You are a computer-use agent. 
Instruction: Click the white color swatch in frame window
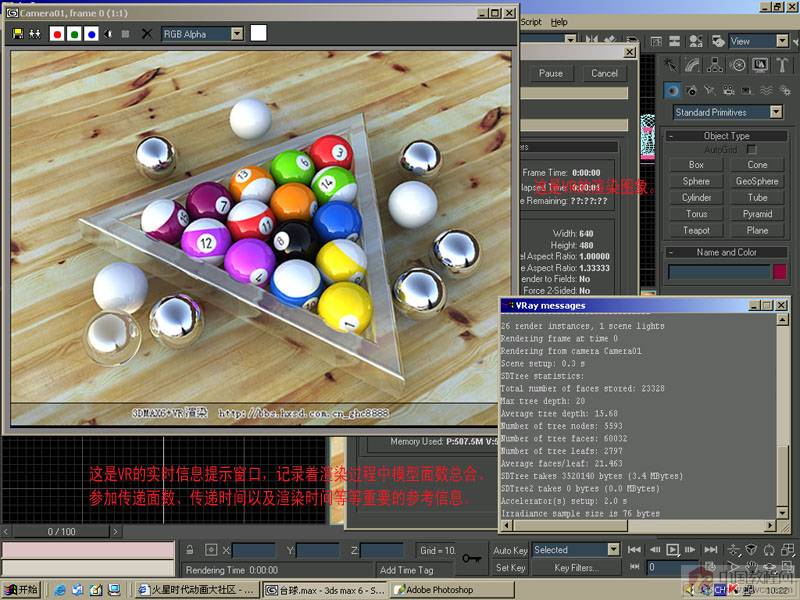pyautogui.click(x=258, y=33)
